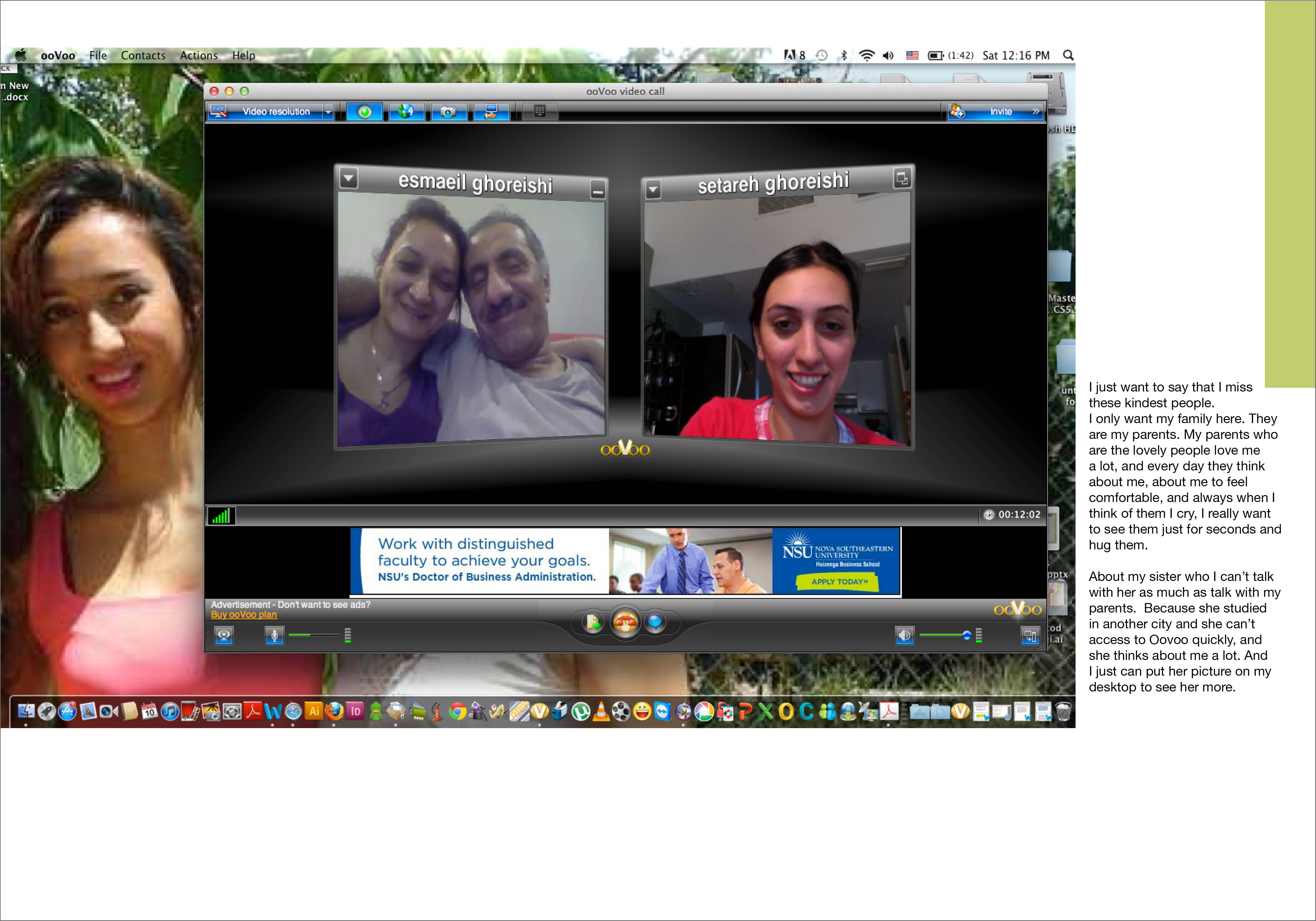Click the screen sharing toolbar icon
1316x921 pixels.
[x=491, y=112]
